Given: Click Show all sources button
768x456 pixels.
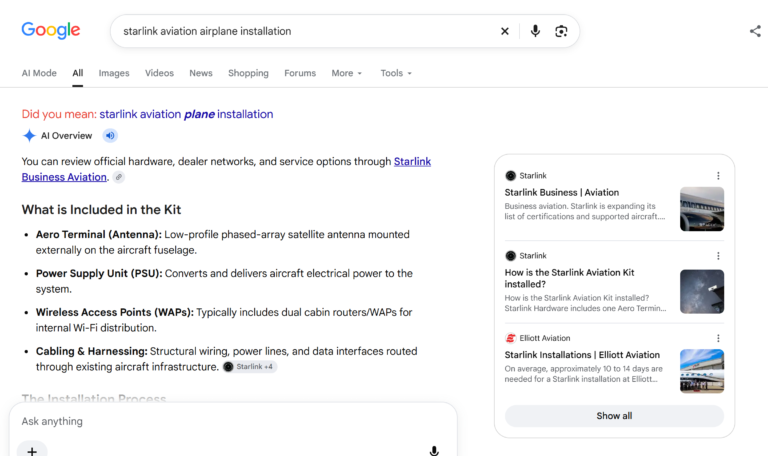Looking at the screenshot, I should pyautogui.click(x=614, y=416).
